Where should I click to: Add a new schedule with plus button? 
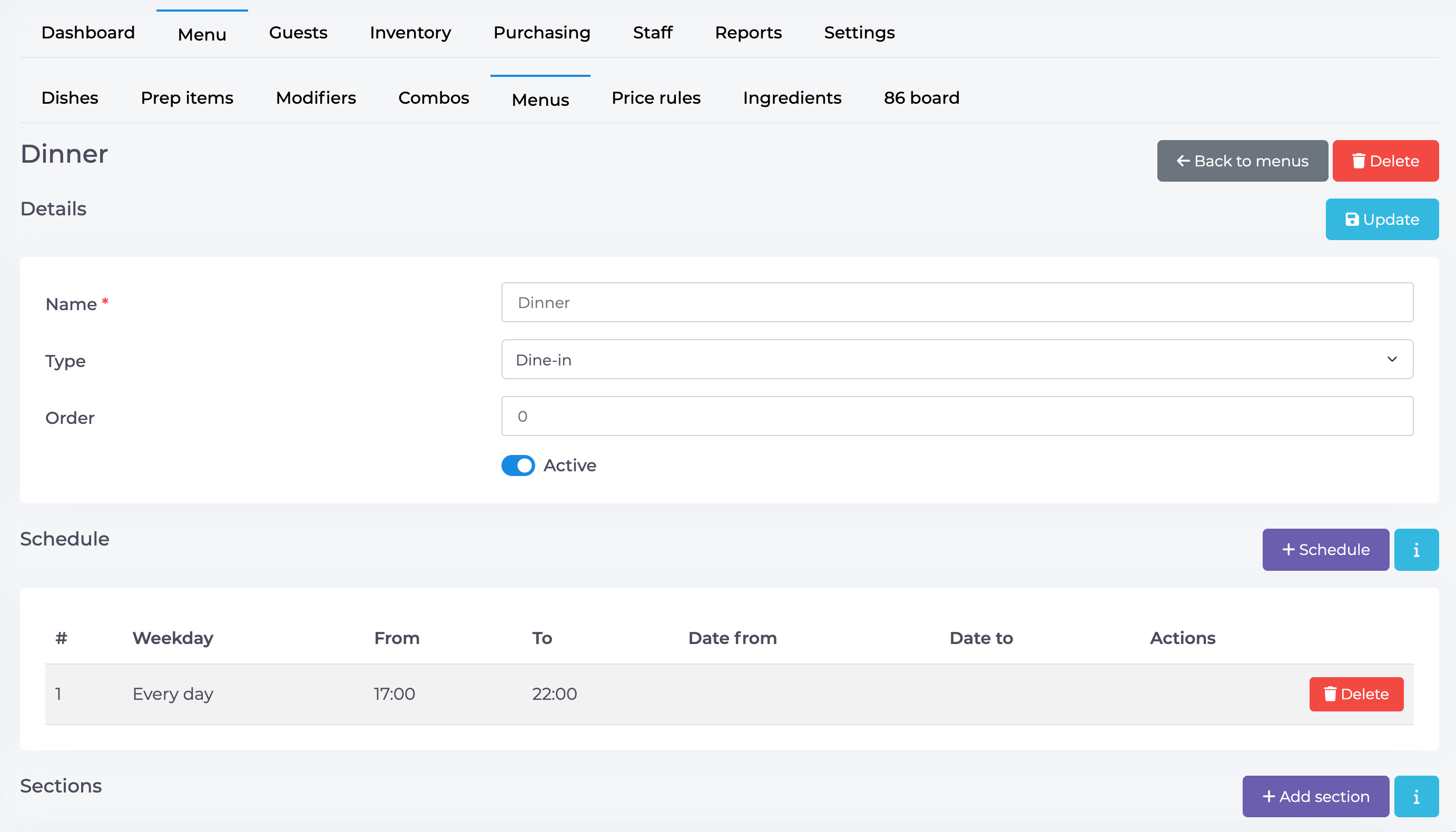pyautogui.click(x=1326, y=550)
